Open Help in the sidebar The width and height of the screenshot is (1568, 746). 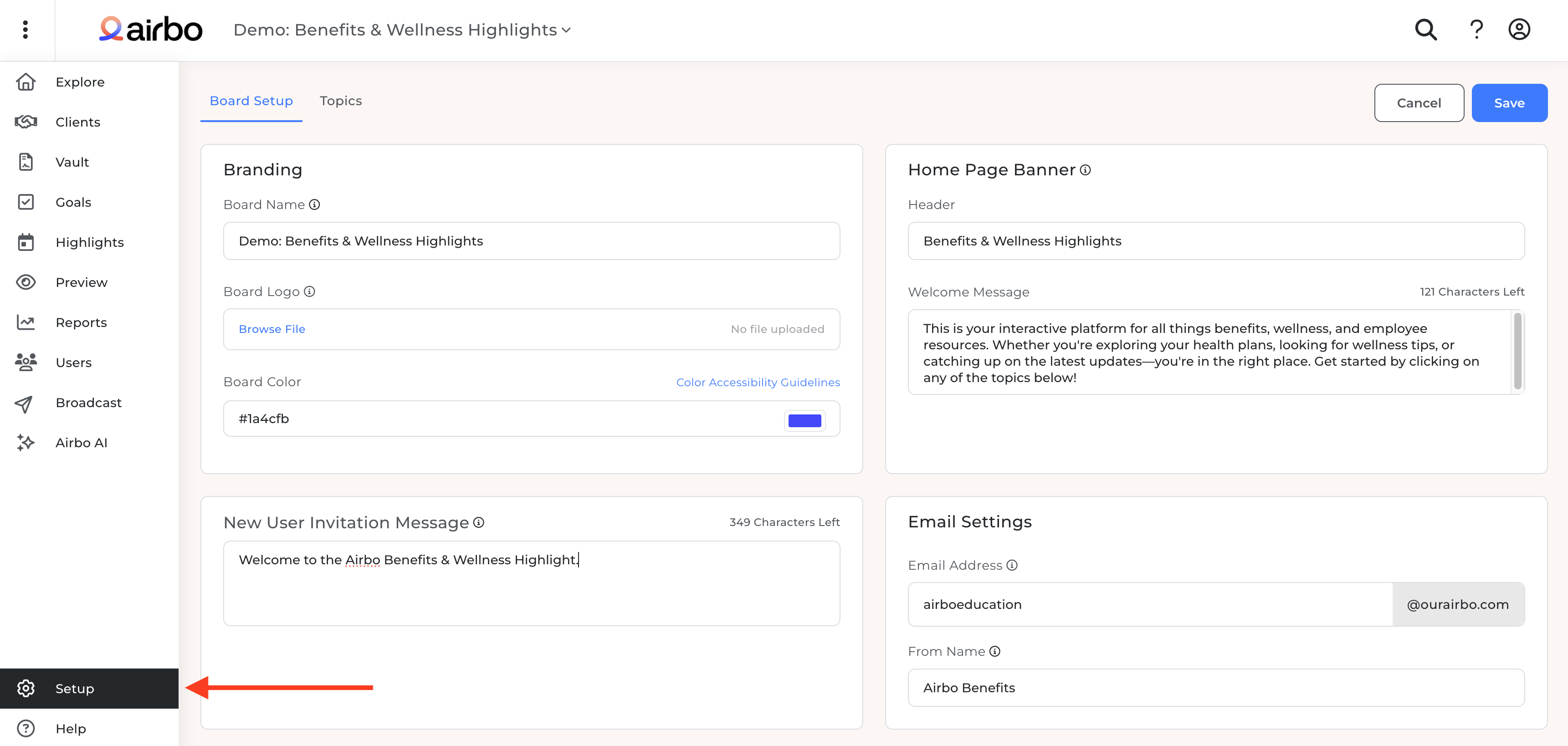pyautogui.click(x=89, y=728)
